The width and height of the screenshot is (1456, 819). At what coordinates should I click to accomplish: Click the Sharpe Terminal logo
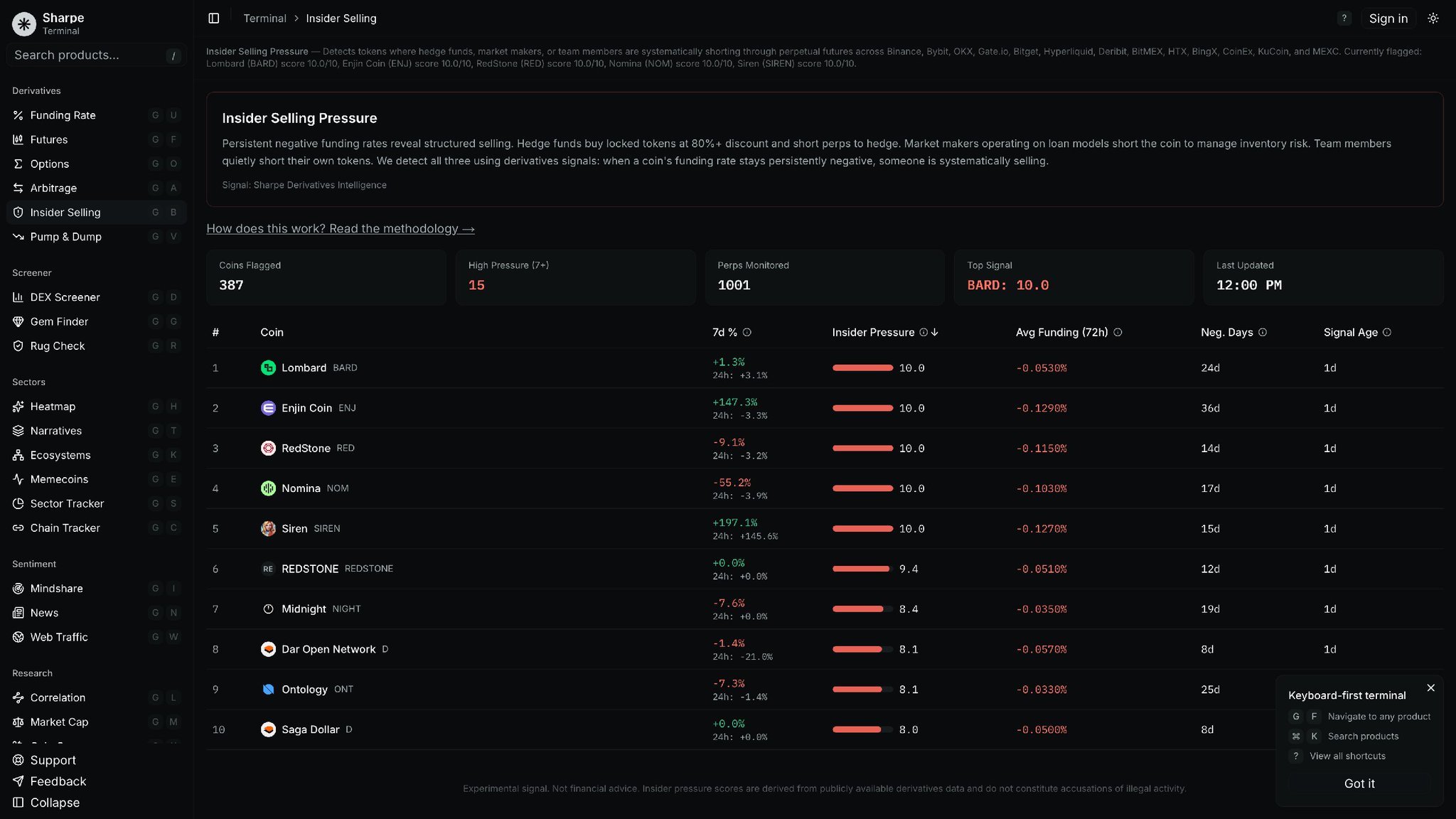click(24, 23)
